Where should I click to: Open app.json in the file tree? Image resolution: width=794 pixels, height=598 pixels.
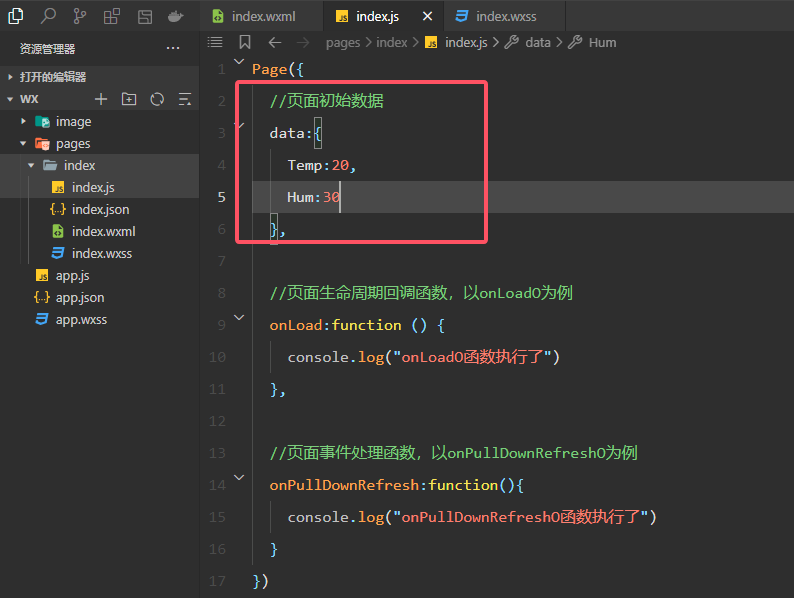(x=79, y=297)
